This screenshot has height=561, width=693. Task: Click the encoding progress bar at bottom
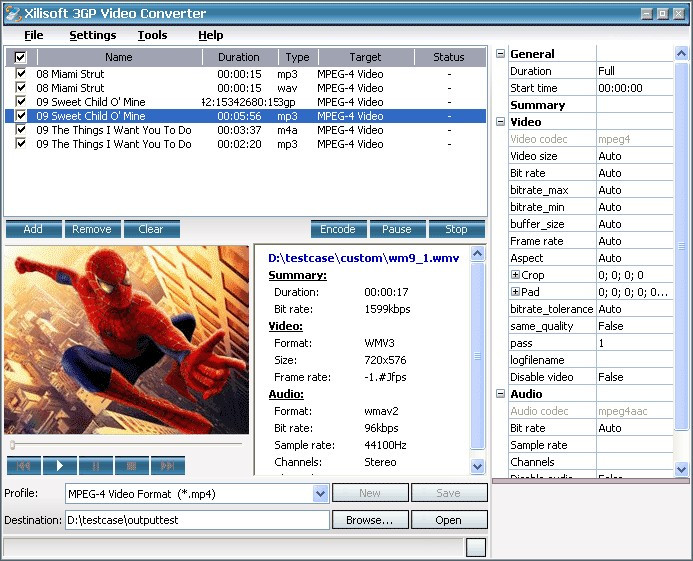233,547
